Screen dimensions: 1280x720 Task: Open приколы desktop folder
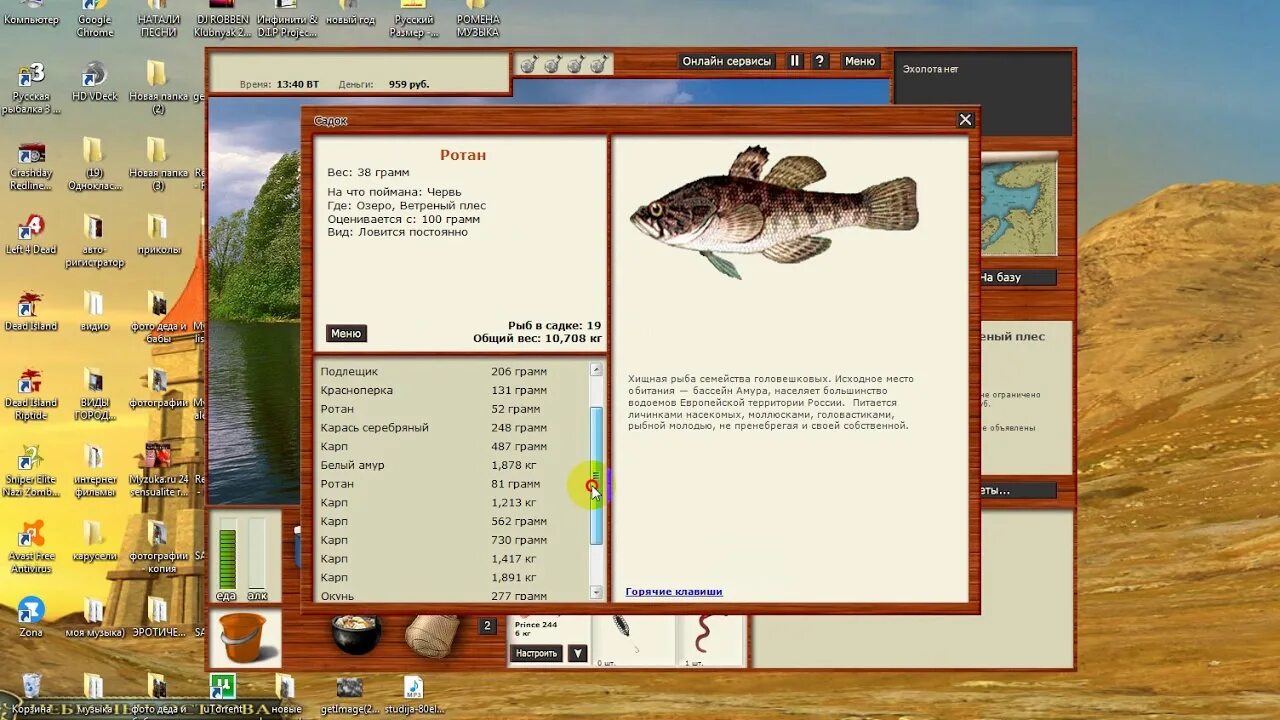[159, 235]
